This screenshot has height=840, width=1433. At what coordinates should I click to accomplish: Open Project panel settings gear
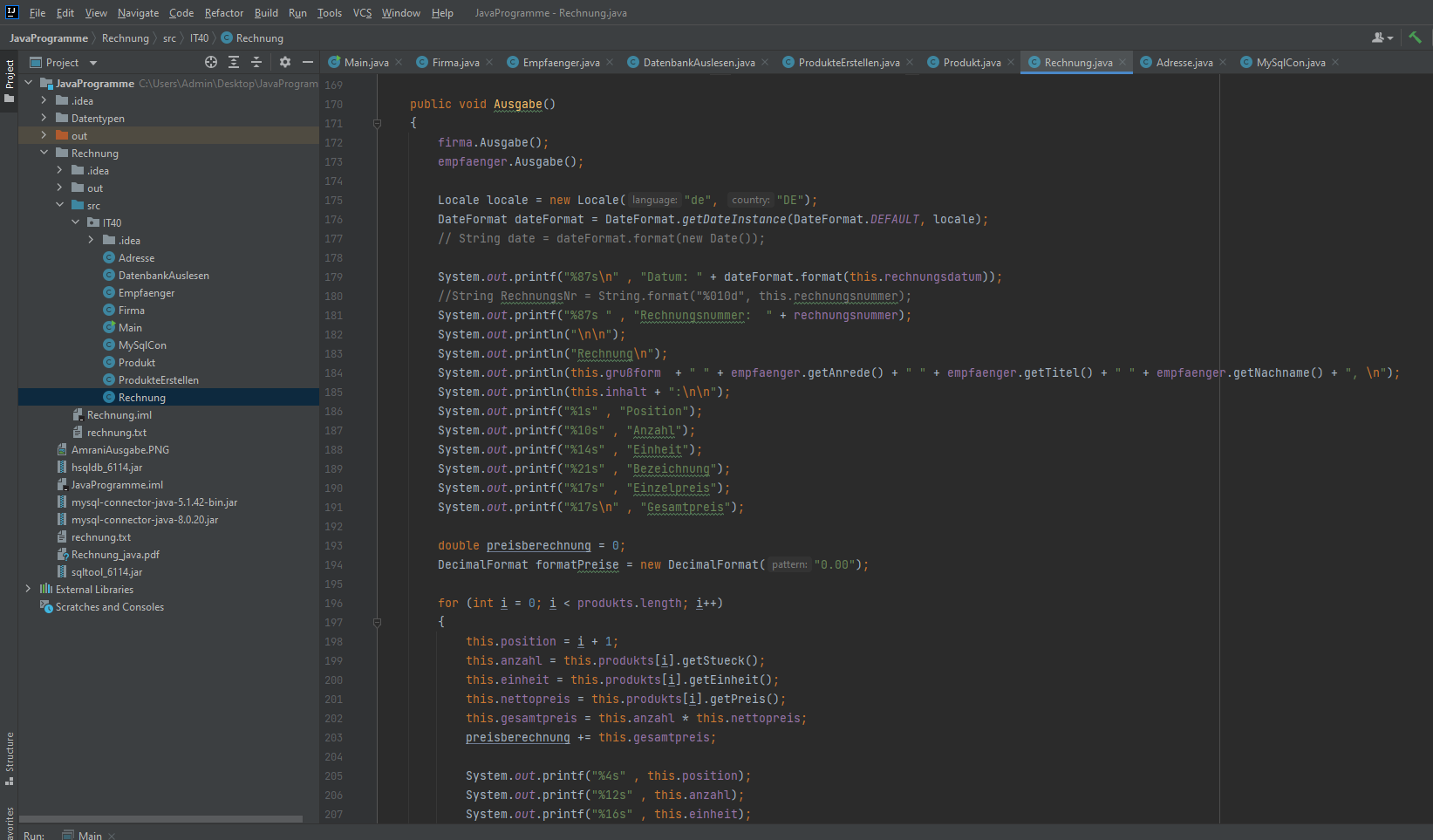(x=285, y=62)
